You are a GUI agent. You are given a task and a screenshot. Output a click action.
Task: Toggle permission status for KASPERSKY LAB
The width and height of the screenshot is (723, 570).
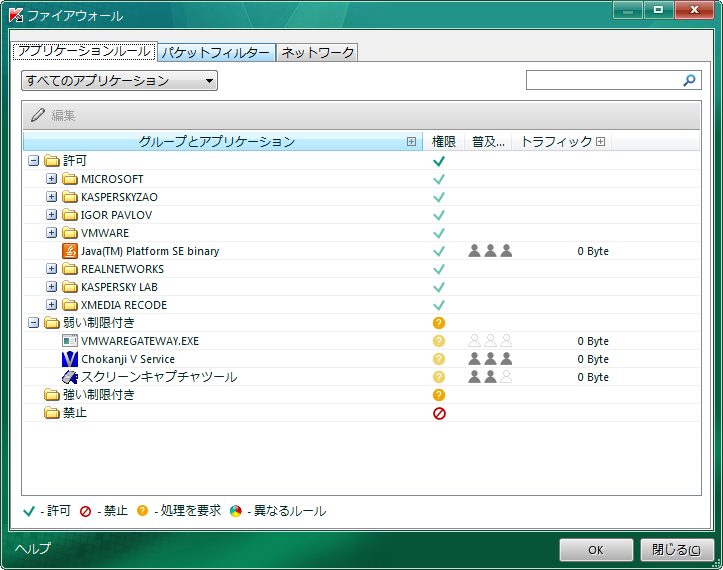click(x=439, y=287)
